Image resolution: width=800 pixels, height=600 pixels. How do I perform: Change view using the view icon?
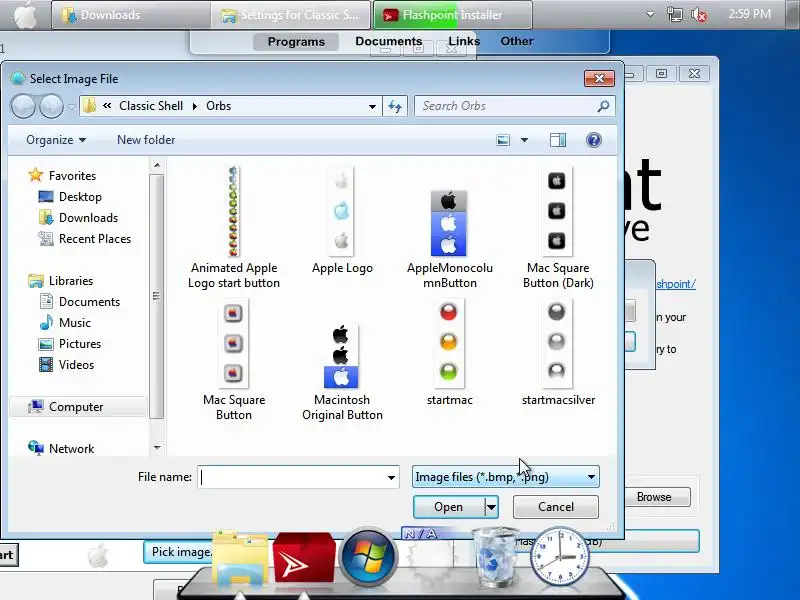(503, 140)
